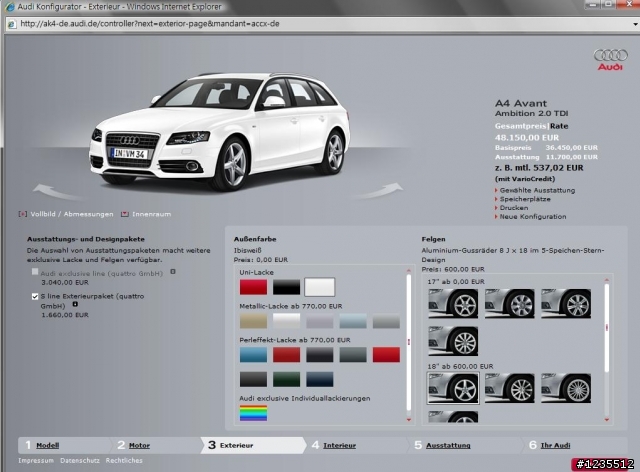Switch to the Innenraum view

[146, 214]
